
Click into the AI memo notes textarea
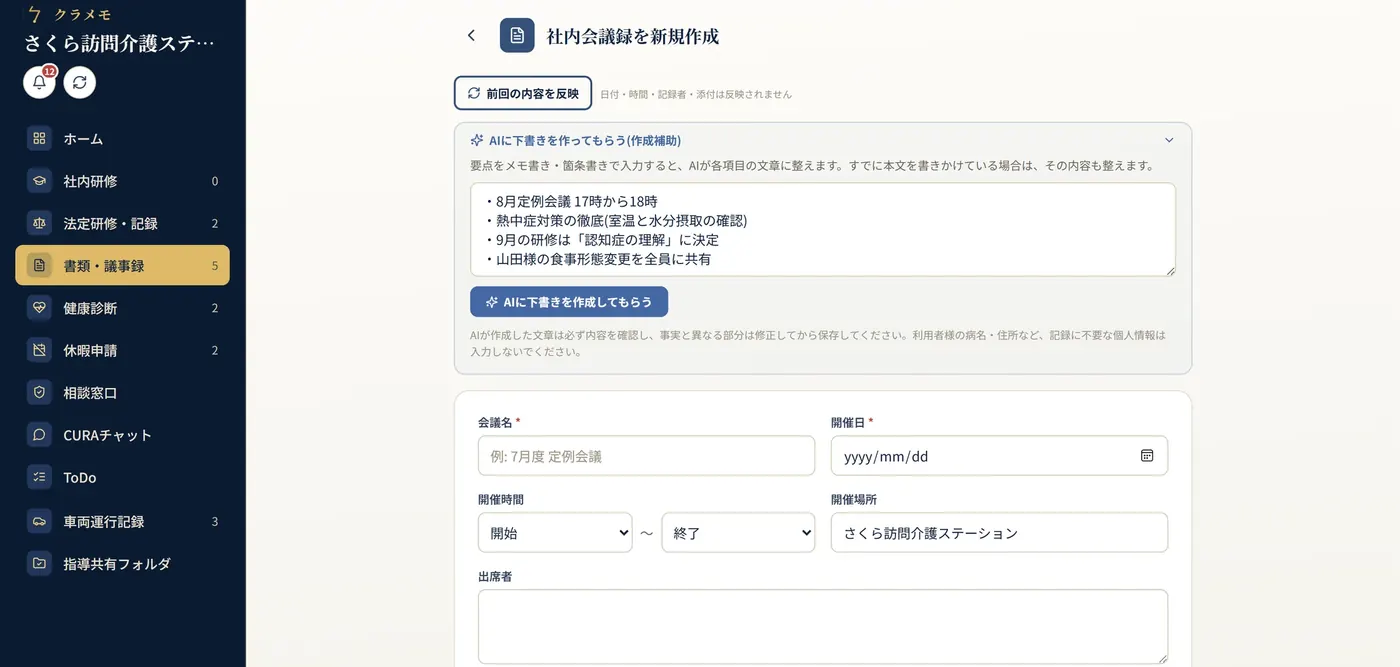(823, 229)
